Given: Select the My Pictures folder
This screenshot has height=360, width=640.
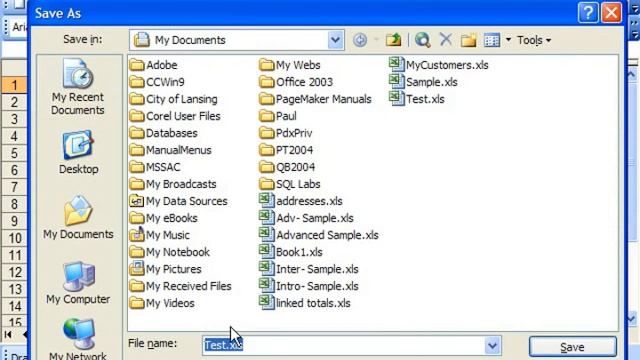Looking at the screenshot, I should tap(165, 269).
